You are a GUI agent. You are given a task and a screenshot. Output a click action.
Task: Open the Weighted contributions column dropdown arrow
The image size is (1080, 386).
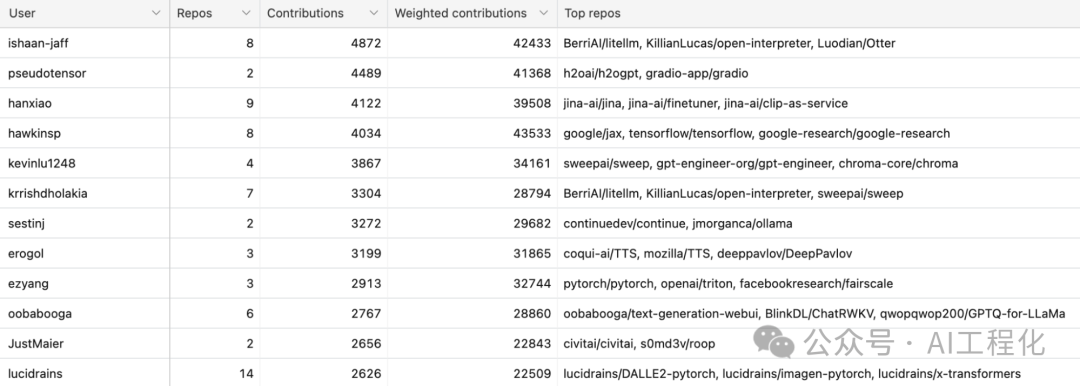point(543,13)
